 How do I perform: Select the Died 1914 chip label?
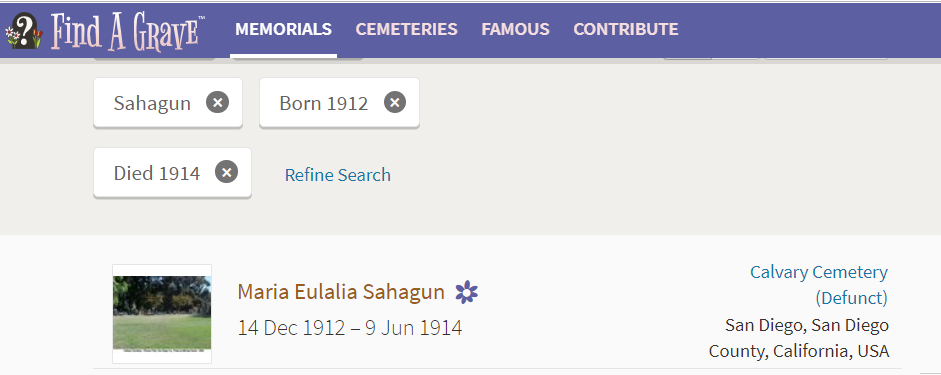point(157,173)
